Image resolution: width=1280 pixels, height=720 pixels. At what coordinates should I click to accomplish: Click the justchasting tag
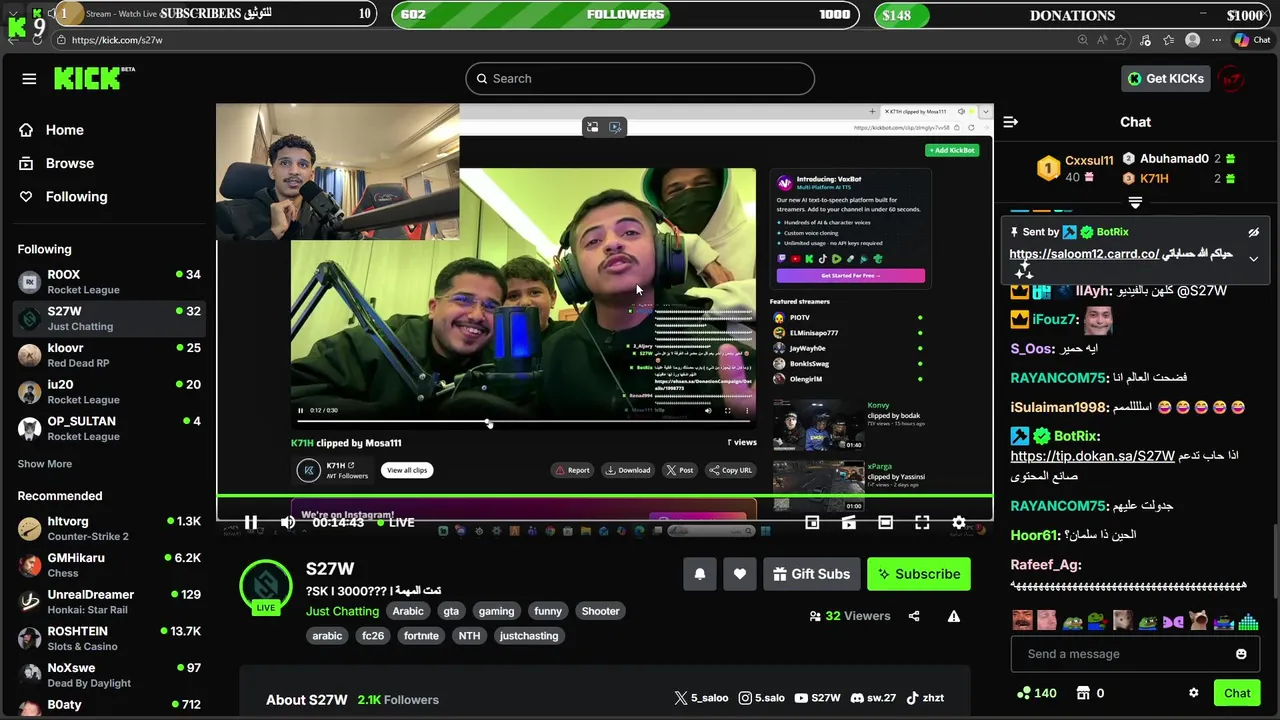(529, 636)
